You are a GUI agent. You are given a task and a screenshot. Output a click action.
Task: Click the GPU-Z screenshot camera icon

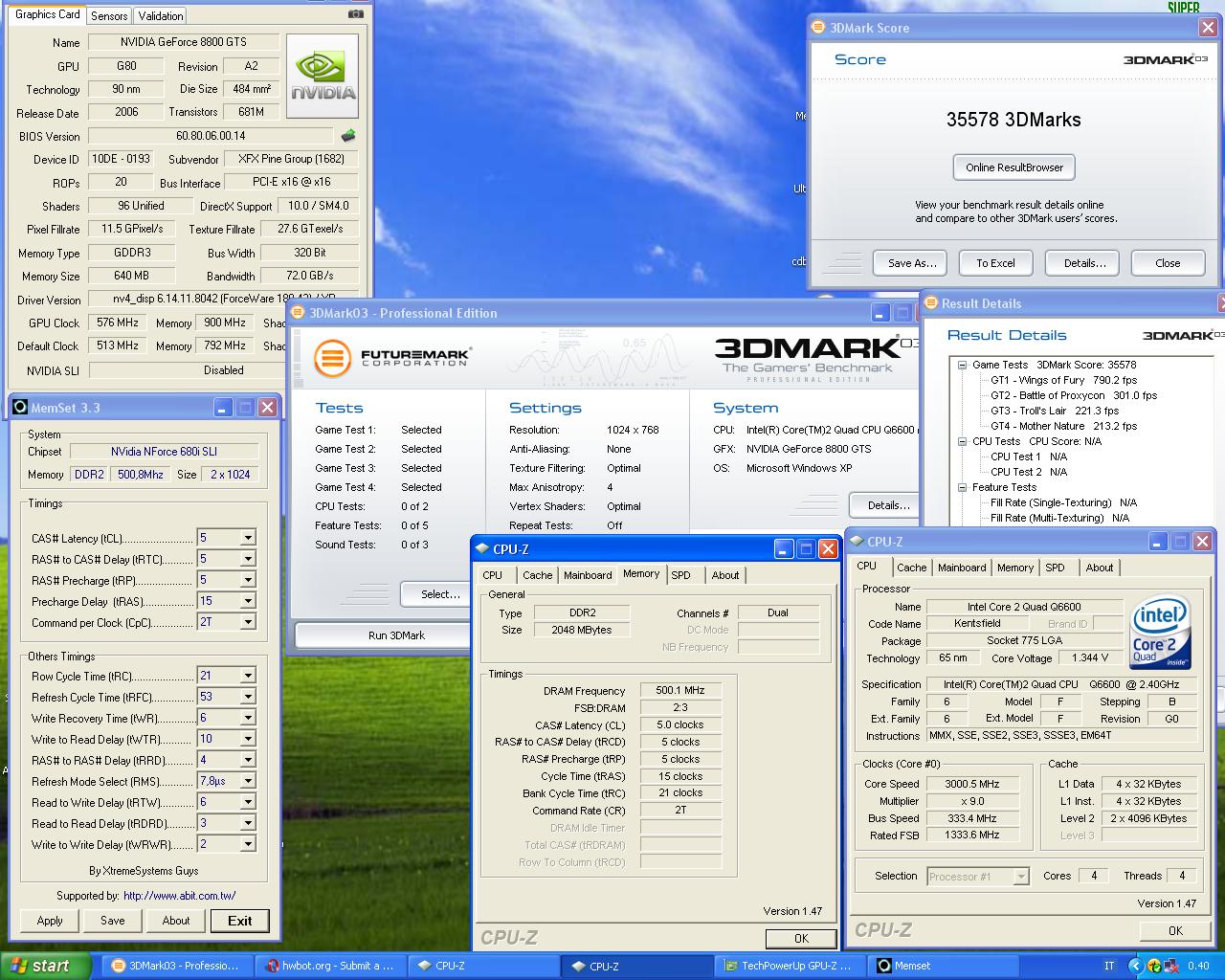tap(356, 14)
